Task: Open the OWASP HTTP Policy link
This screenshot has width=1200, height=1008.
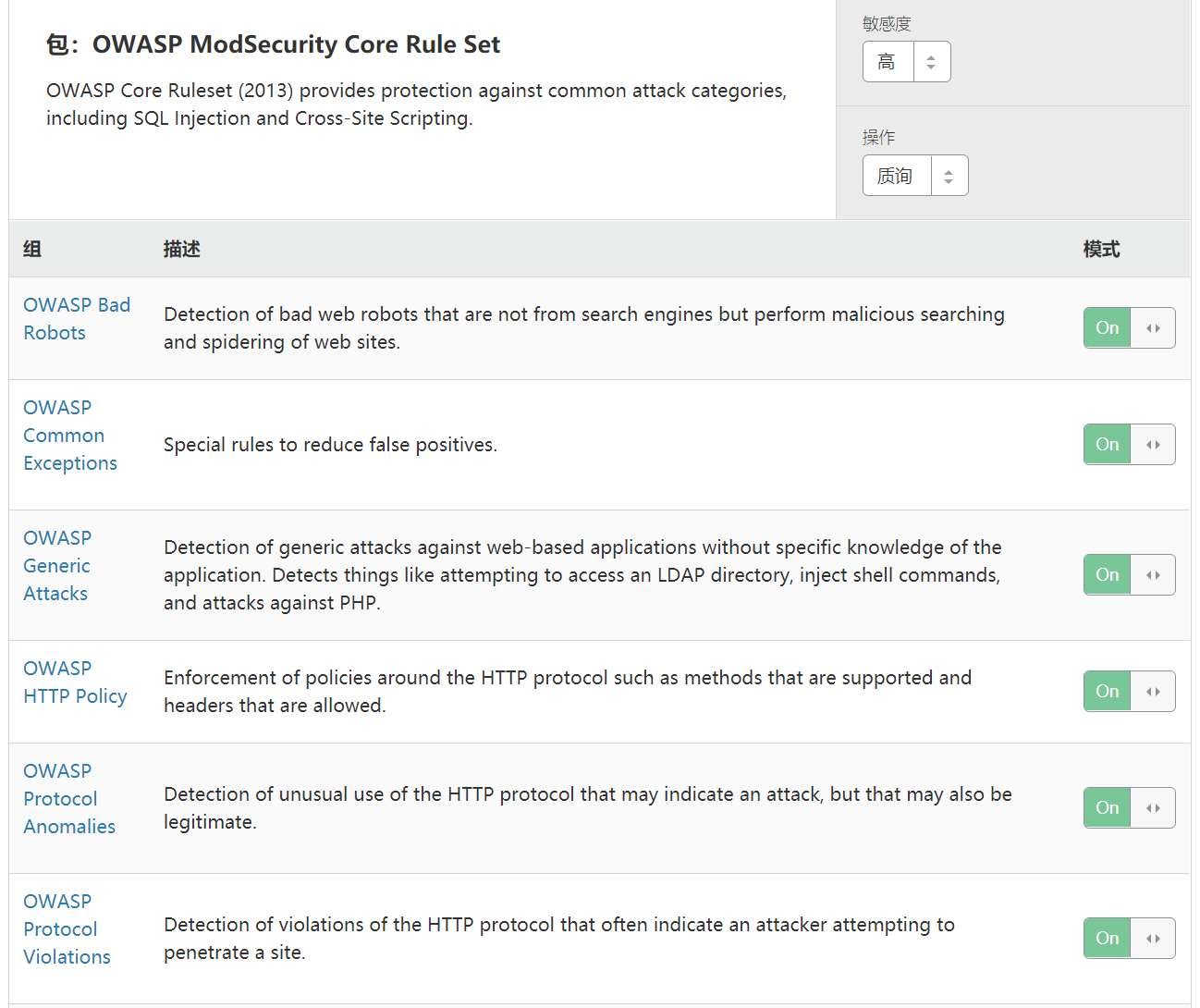Action: coord(75,682)
